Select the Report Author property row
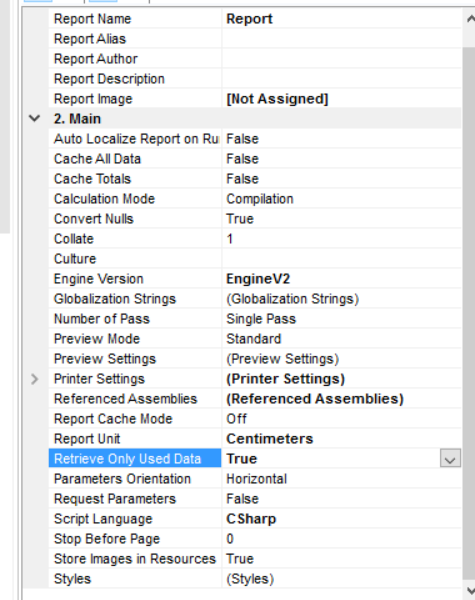 255,59
